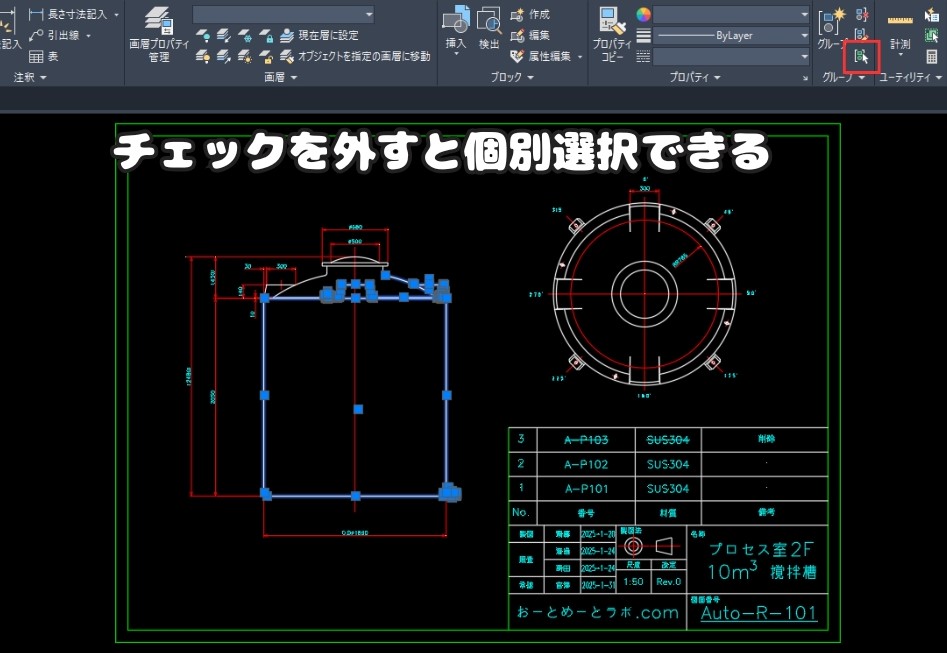The width and height of the screenshot is (947, 653).
Task: Click 属性編集 attribute edit tool
Action: (x=541, y=56)
